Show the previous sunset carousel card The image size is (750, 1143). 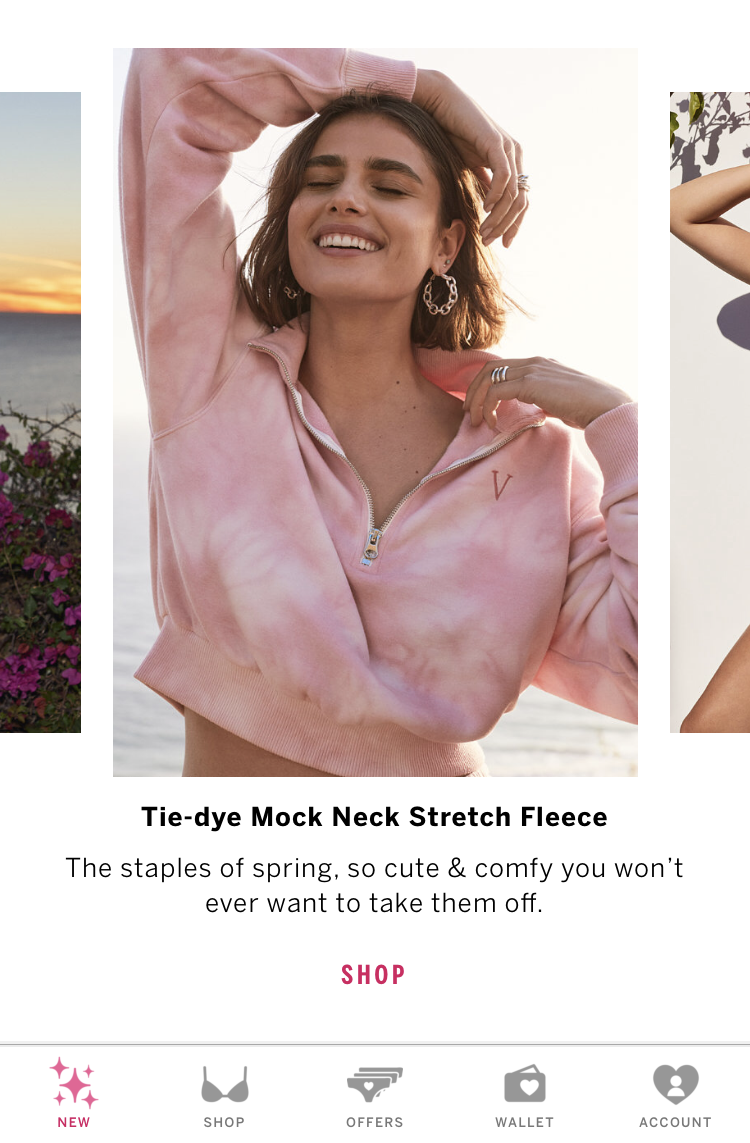(40, 412)
